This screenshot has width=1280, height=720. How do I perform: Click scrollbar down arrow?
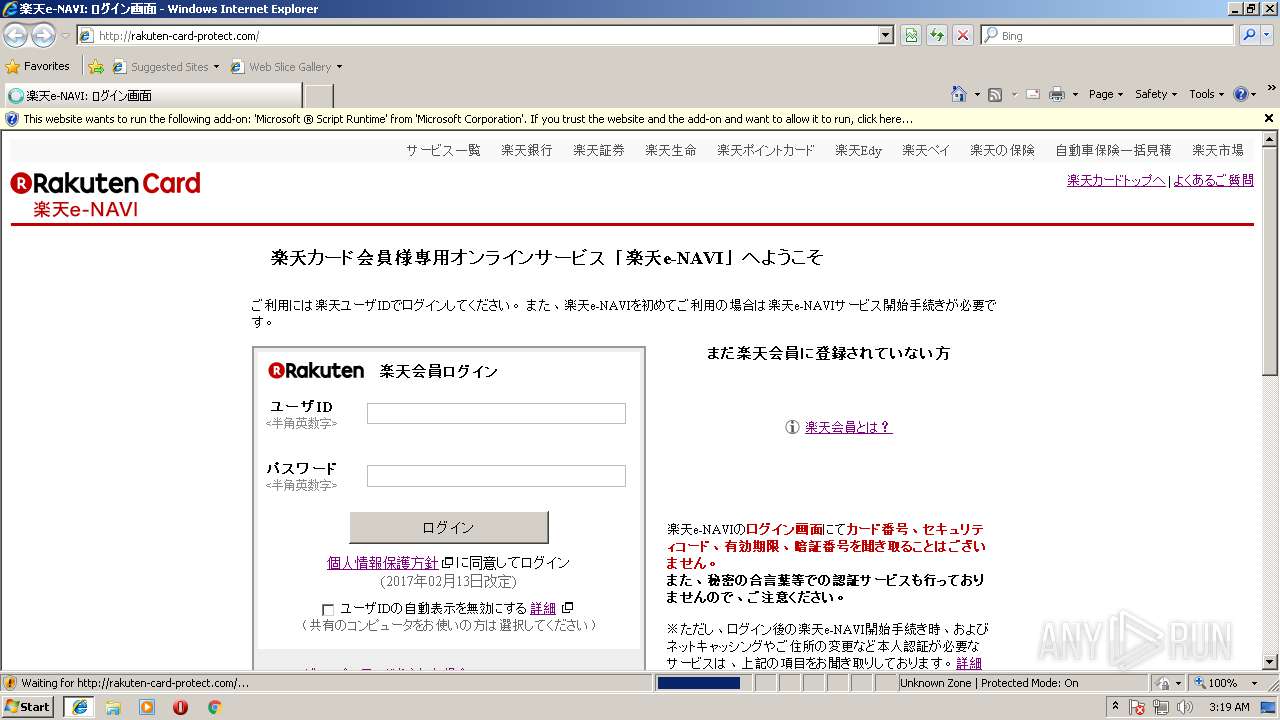[1270, 662]
